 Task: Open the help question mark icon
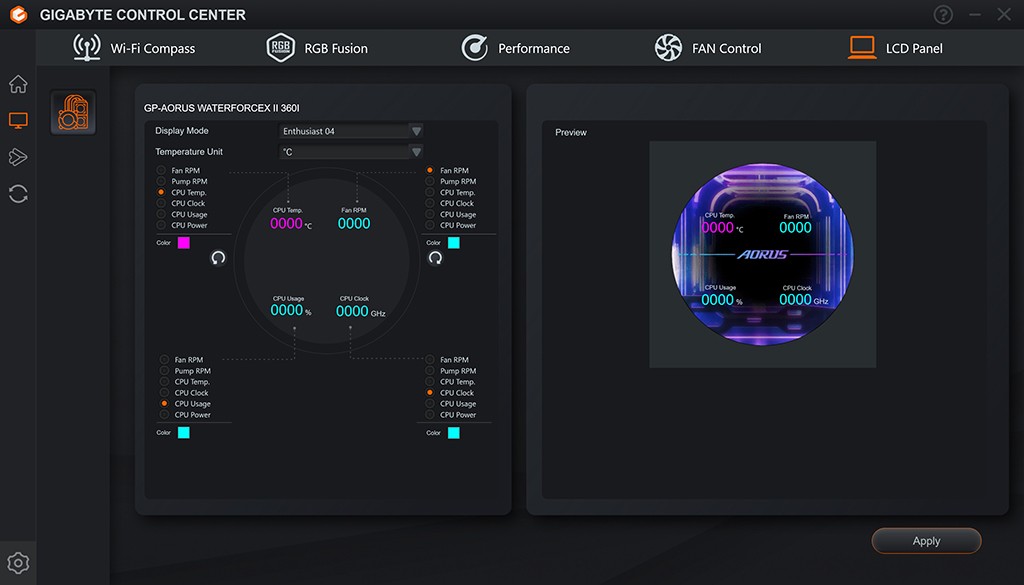point(943,14)
